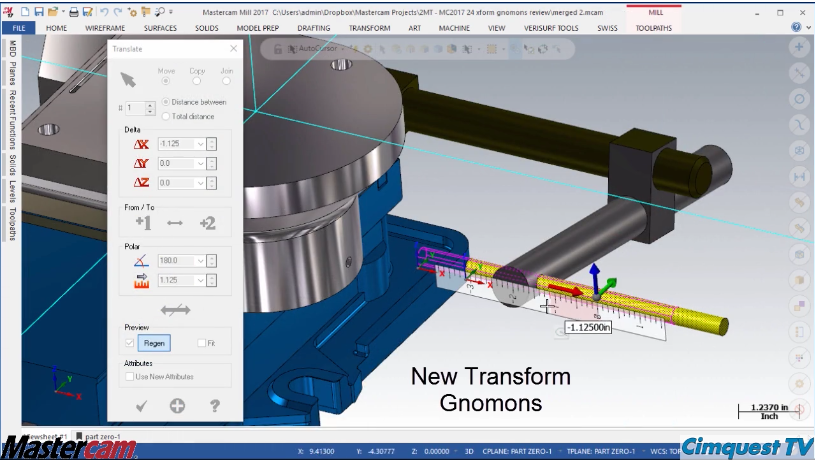
Task: Open the delta X value dropdown
Action: click(200, 144)
